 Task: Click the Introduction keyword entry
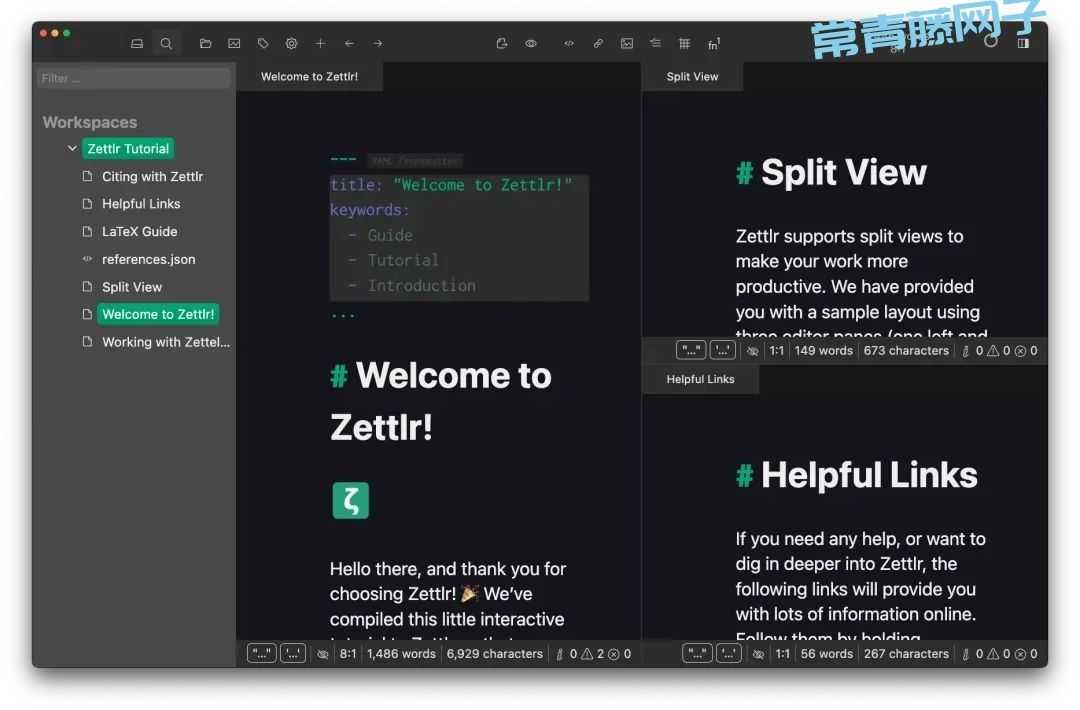pyautogui.click(x=422, y=286)
